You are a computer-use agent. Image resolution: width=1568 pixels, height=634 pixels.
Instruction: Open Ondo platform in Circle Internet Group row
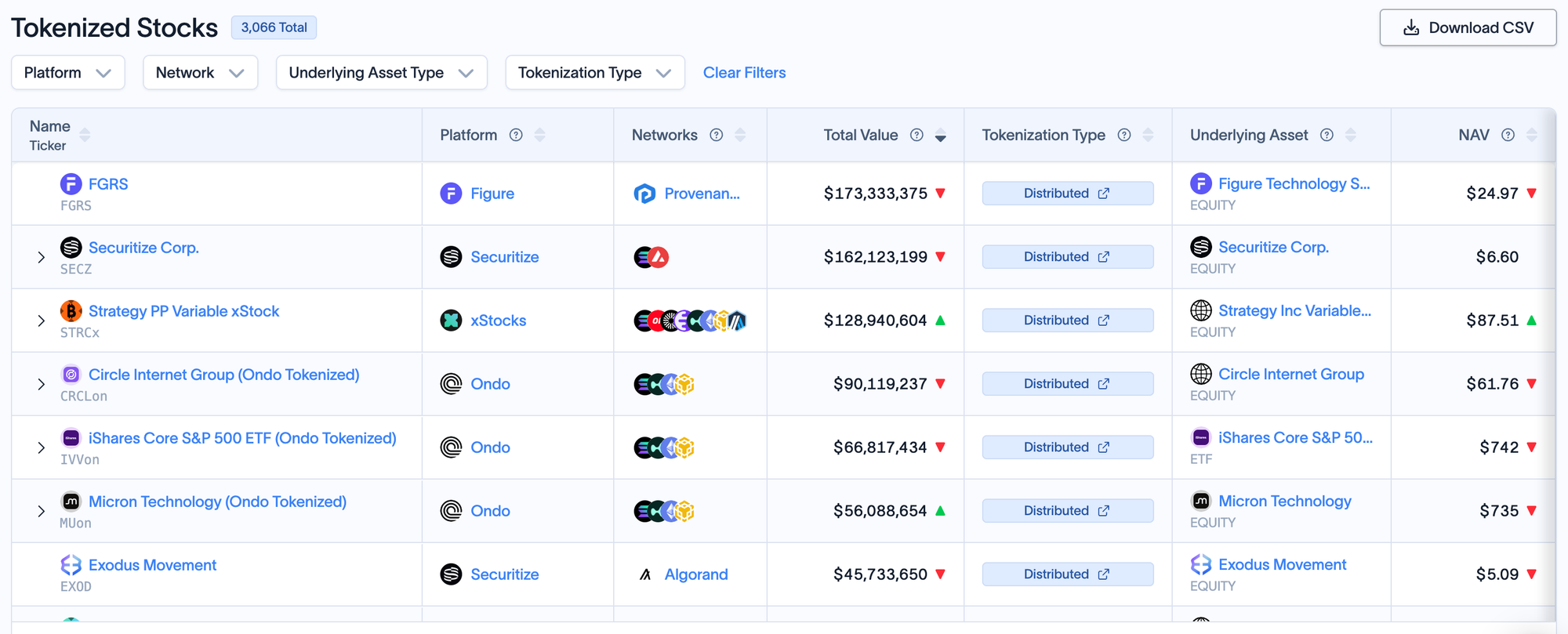490,384
